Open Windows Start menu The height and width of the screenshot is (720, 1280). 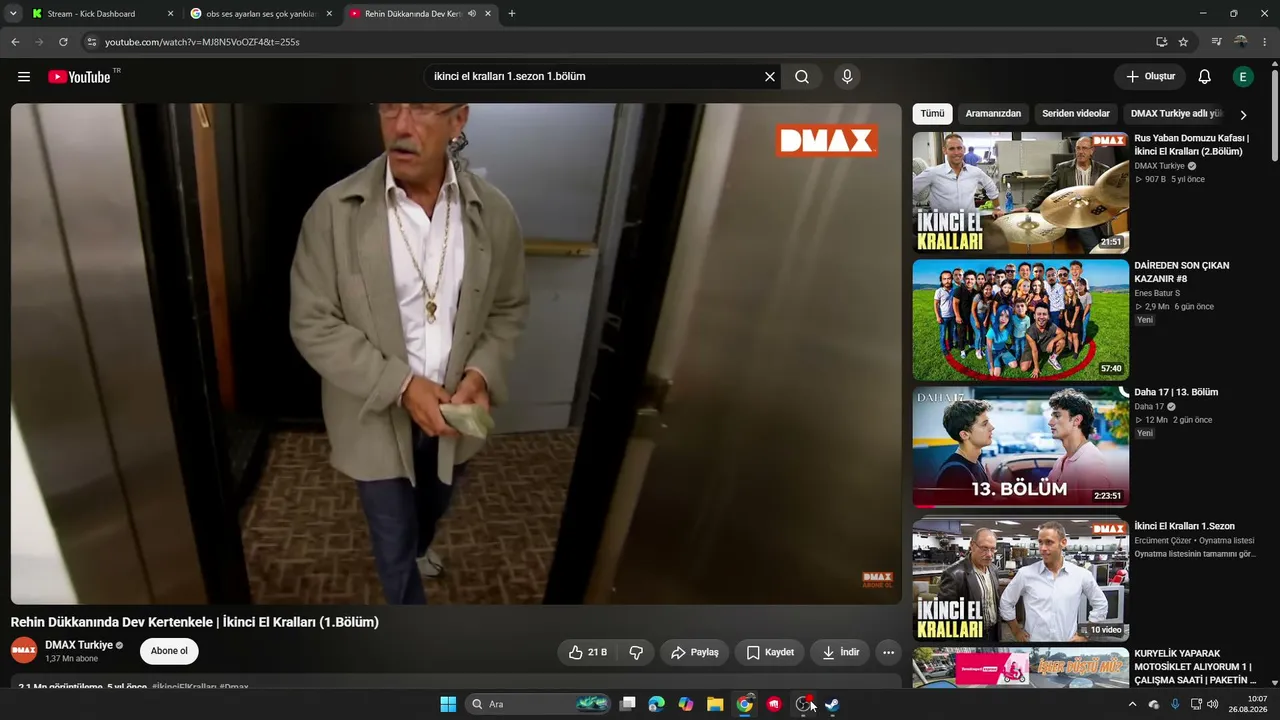coord(448,704)
